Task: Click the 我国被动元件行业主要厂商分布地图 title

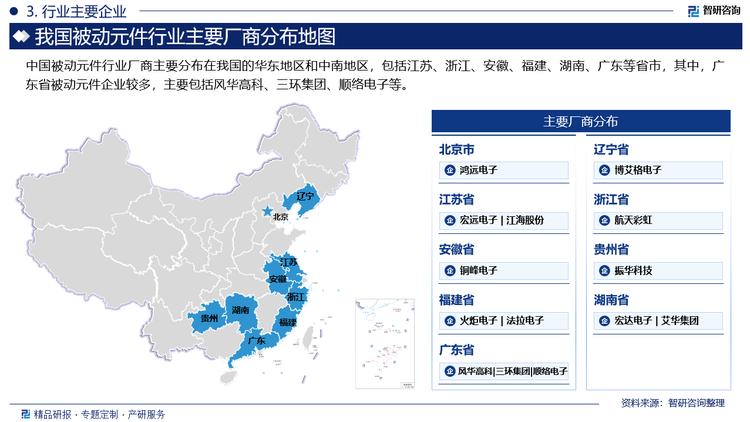Action: 185,36
